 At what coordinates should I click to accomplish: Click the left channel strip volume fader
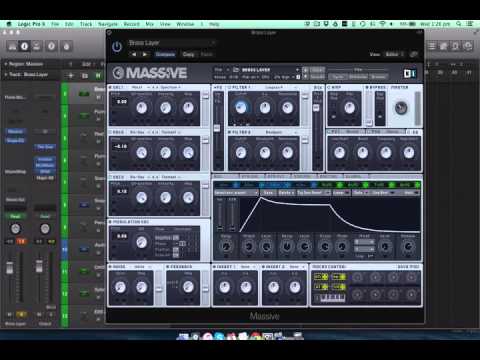pyautogui.click(x=10, y=267)
